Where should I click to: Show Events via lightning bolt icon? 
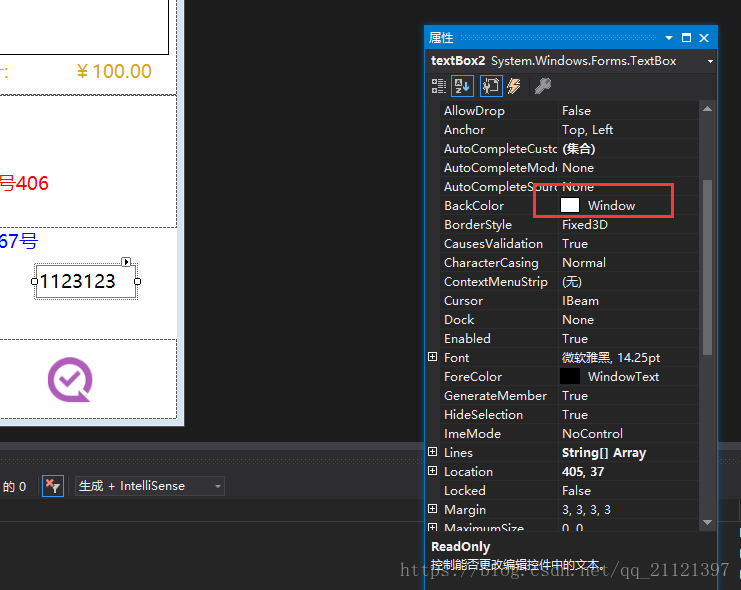(x=514, y=86)
